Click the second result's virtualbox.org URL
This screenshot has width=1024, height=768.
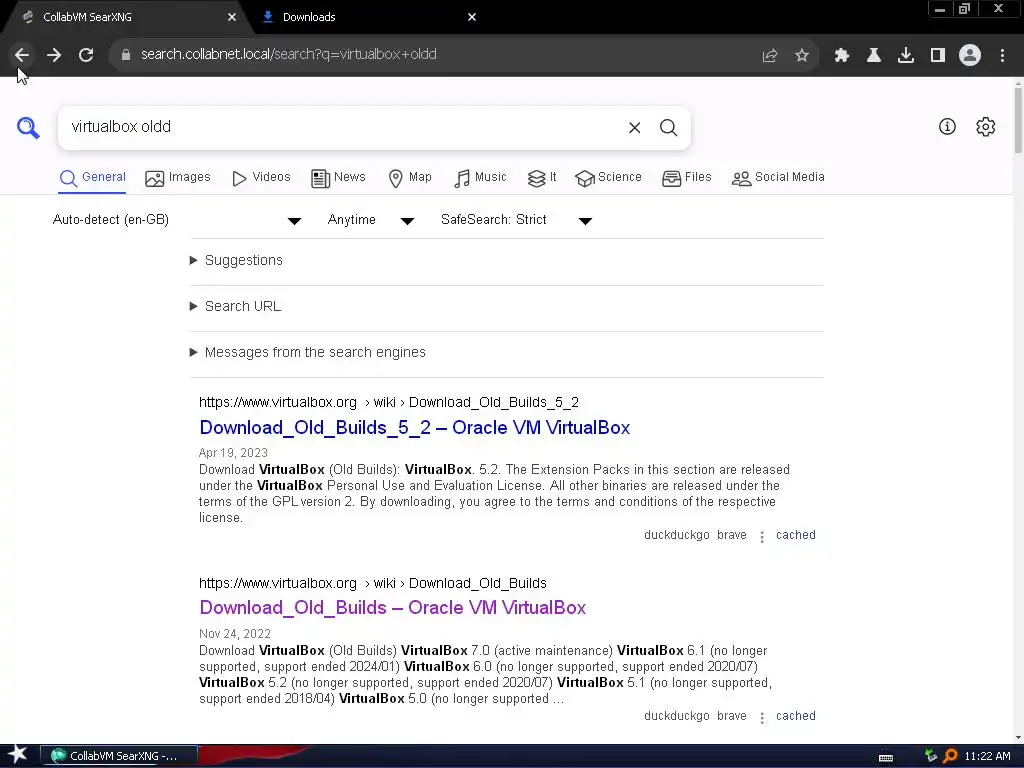(373, 583)
